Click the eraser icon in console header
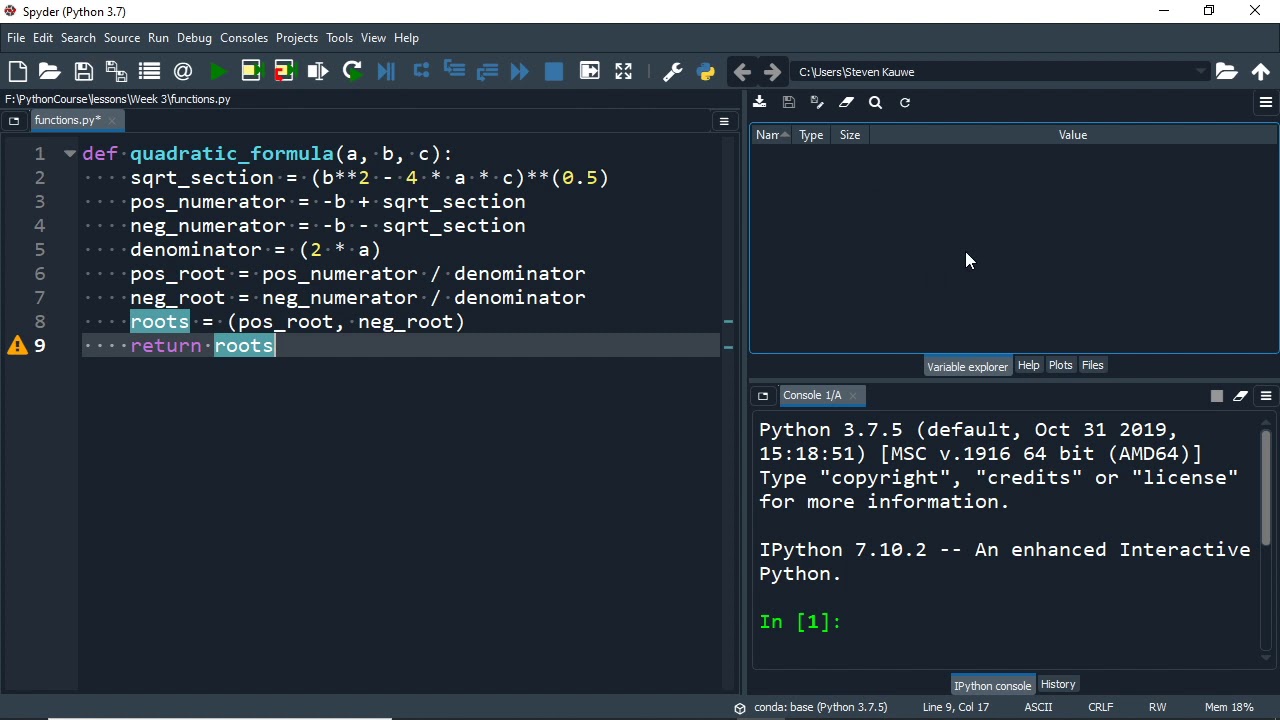 [1240, 396]
